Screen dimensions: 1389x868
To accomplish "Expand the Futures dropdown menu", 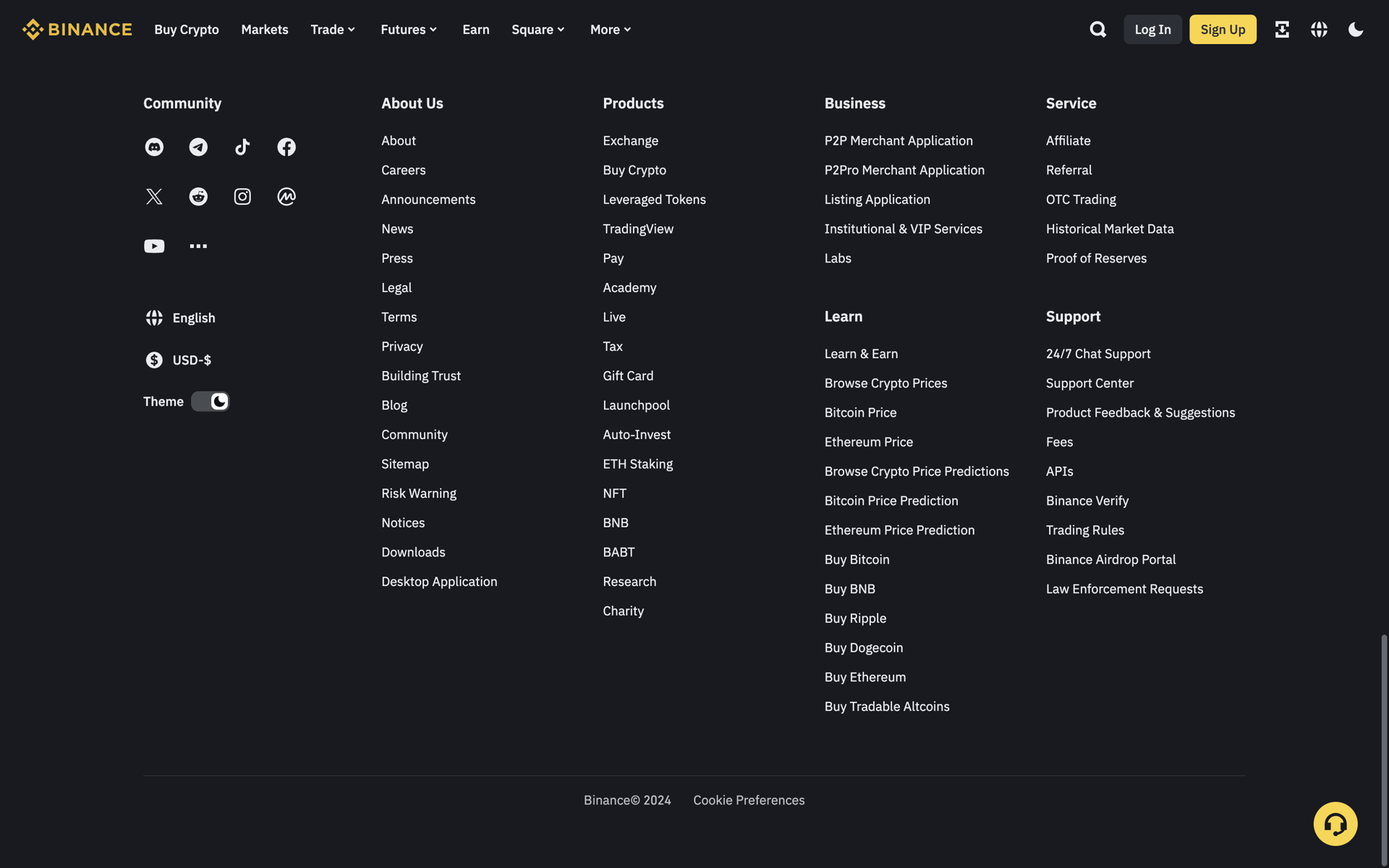I will (409, 30).
